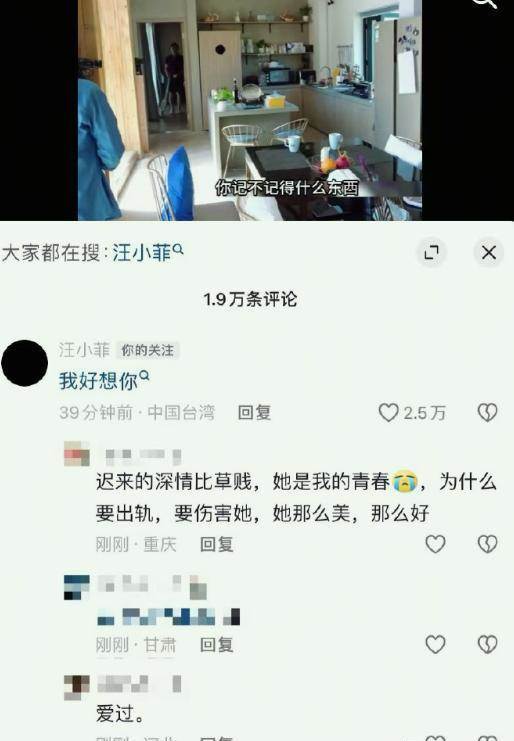Open the 爱过 commenter's avatar

[x=77, y=688]
